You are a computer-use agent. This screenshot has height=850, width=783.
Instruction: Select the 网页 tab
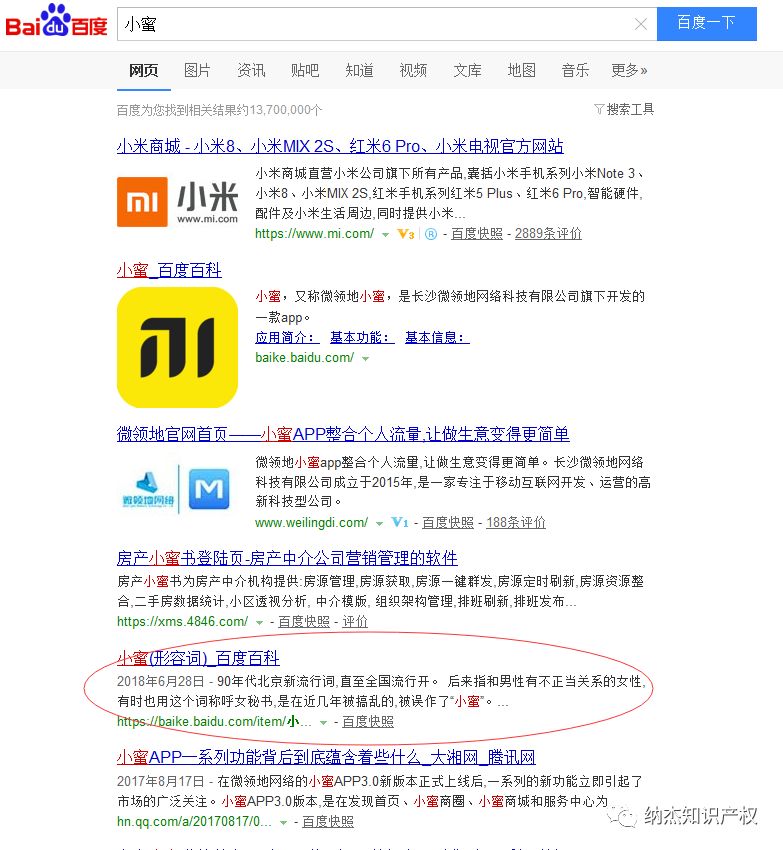click(x=144, y=70)
